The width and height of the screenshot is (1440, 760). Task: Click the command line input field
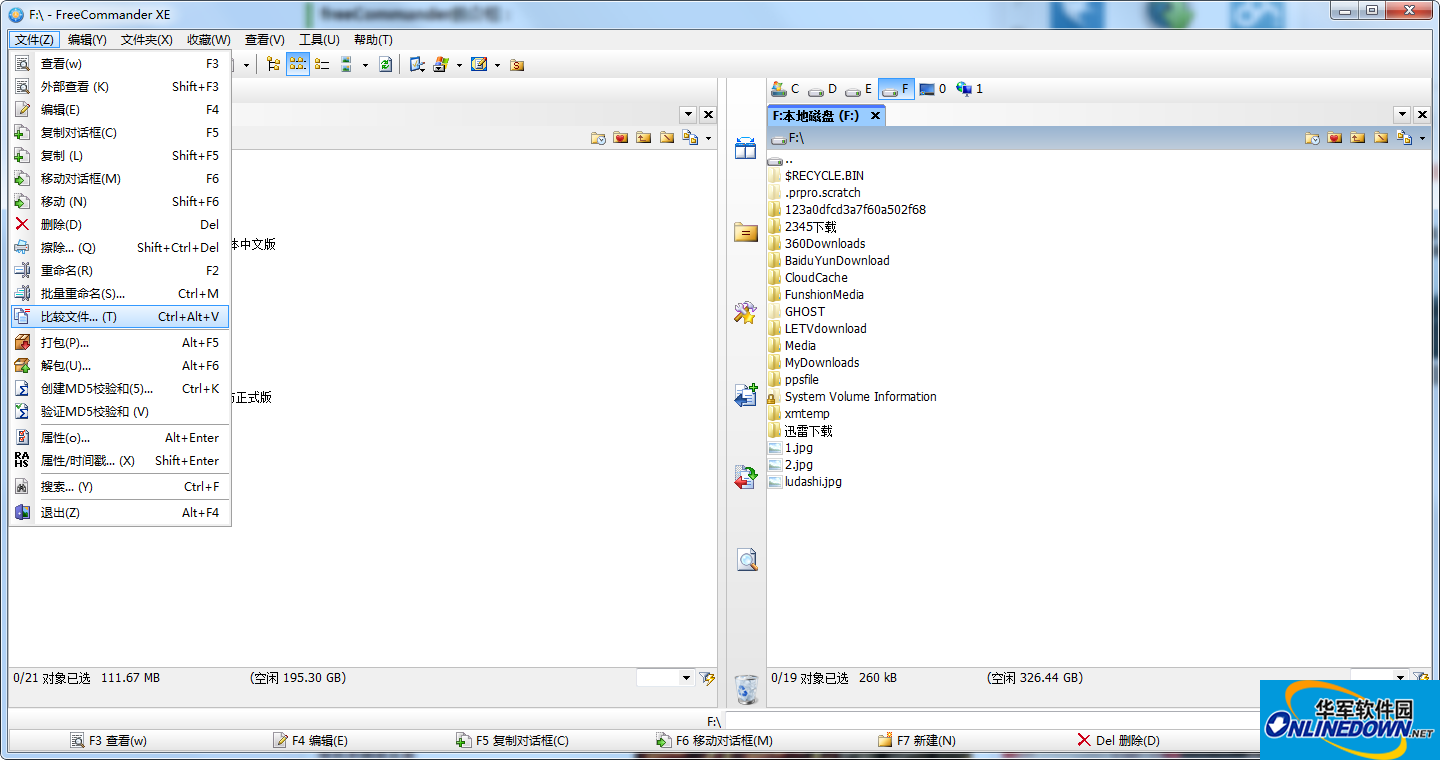coord(991,721)
